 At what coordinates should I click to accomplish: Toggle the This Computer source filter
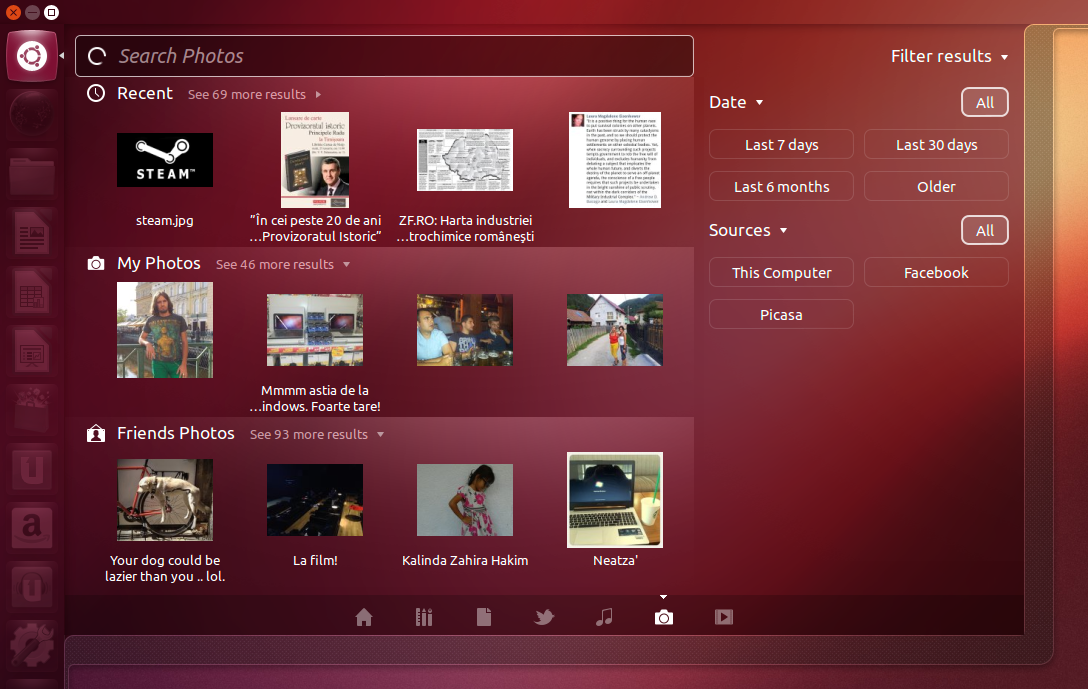(x=781, y=272)
